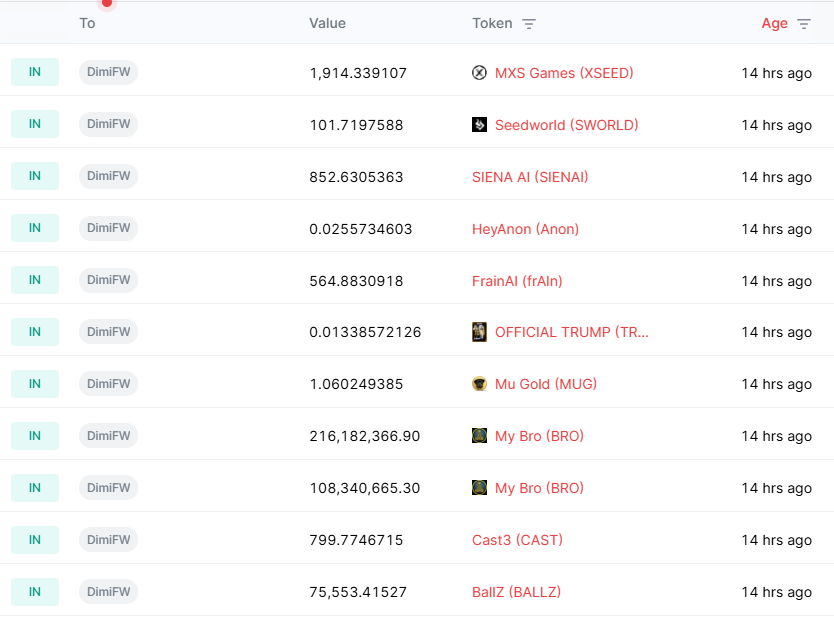Click the My Bro logo beside 216,182,366.90
This screenshot has width=834, height=621.
pyautogui.click(x=479, y=435)
